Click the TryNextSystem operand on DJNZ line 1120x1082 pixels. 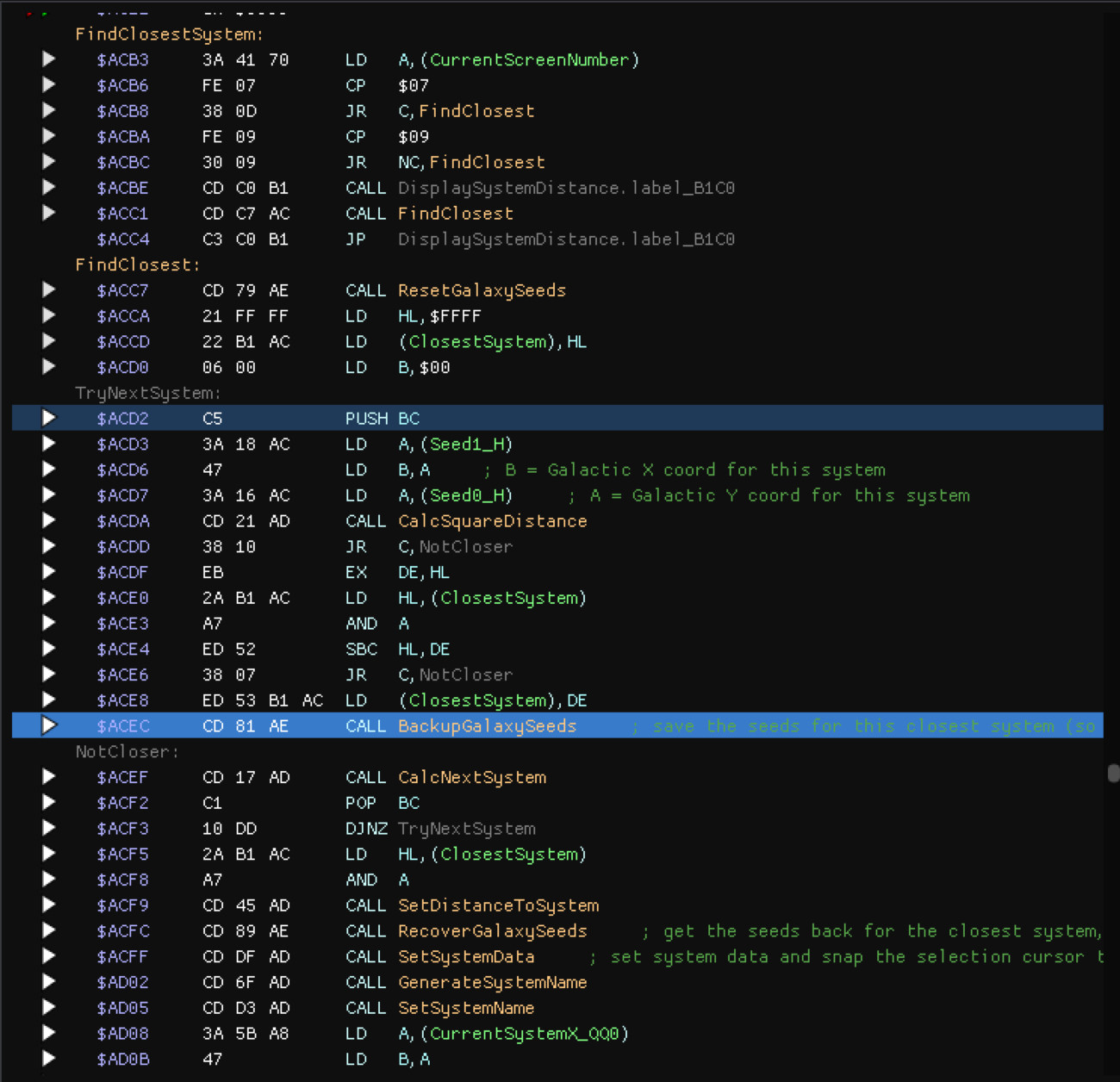[x=467, y=828]
